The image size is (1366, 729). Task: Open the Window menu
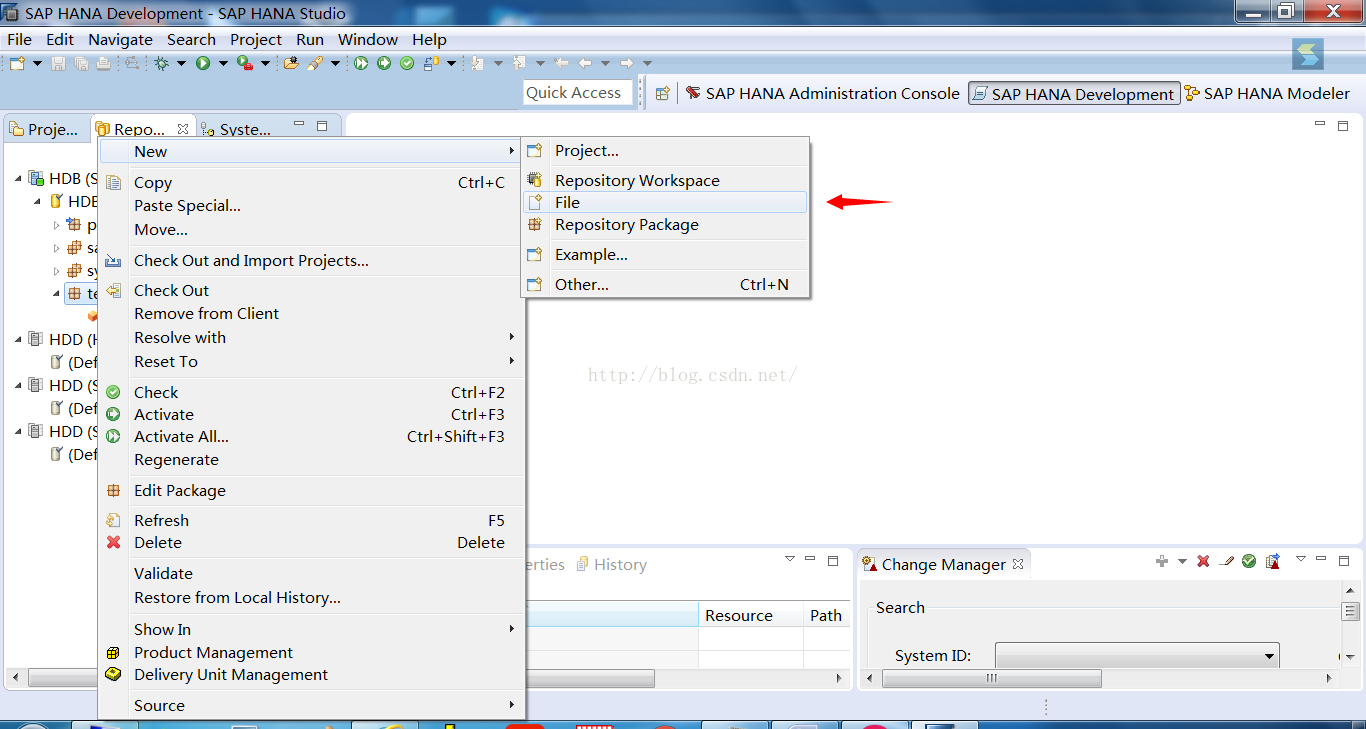point(367,39)
